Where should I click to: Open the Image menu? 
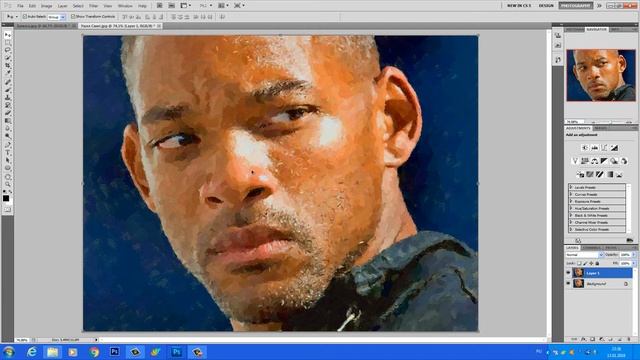(x=47, y=6)
